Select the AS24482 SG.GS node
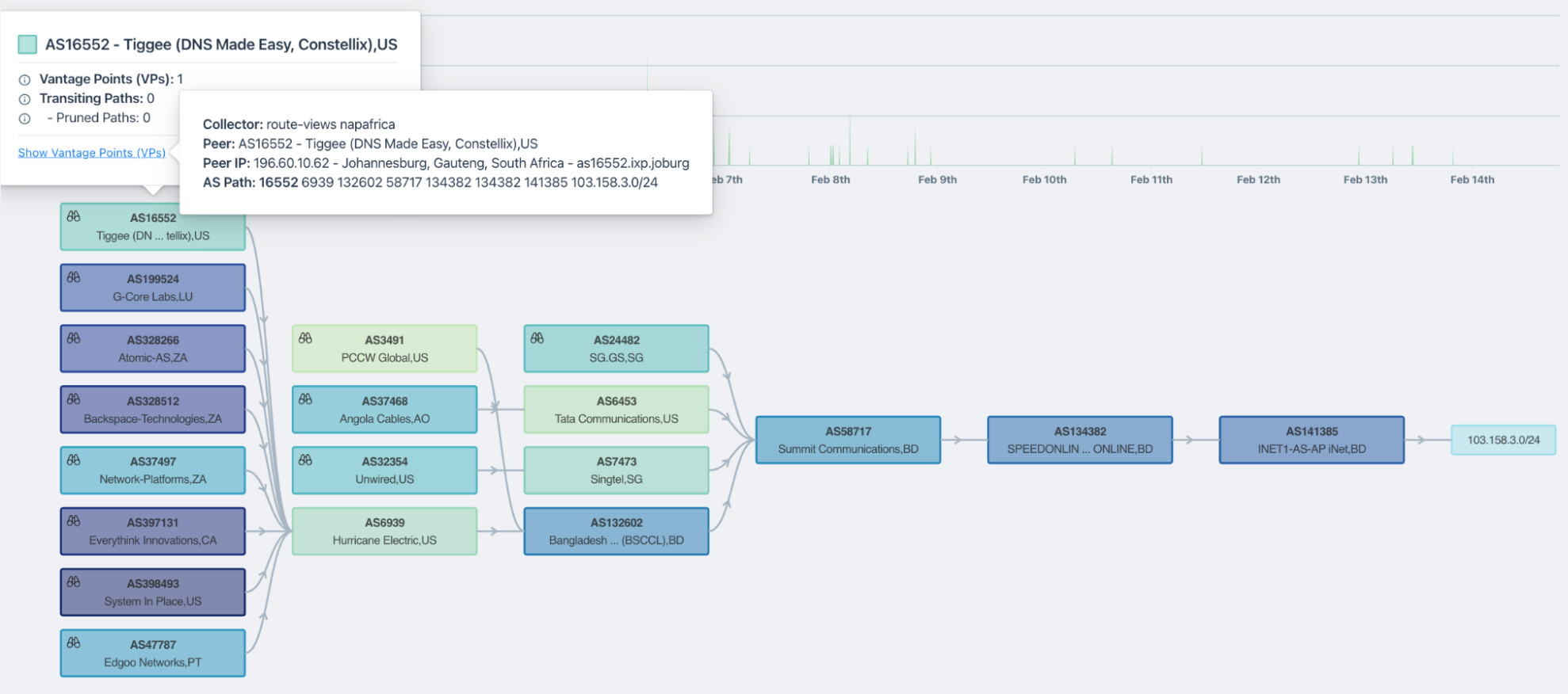Image resolution: width=1568 pixels, height=694 pixels. (616, 349)
